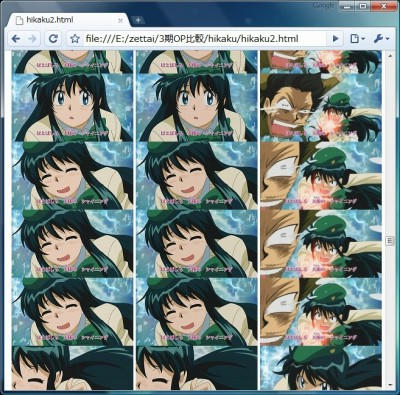Click middle-column open-eyed girl frame

[x=197, y=108]
